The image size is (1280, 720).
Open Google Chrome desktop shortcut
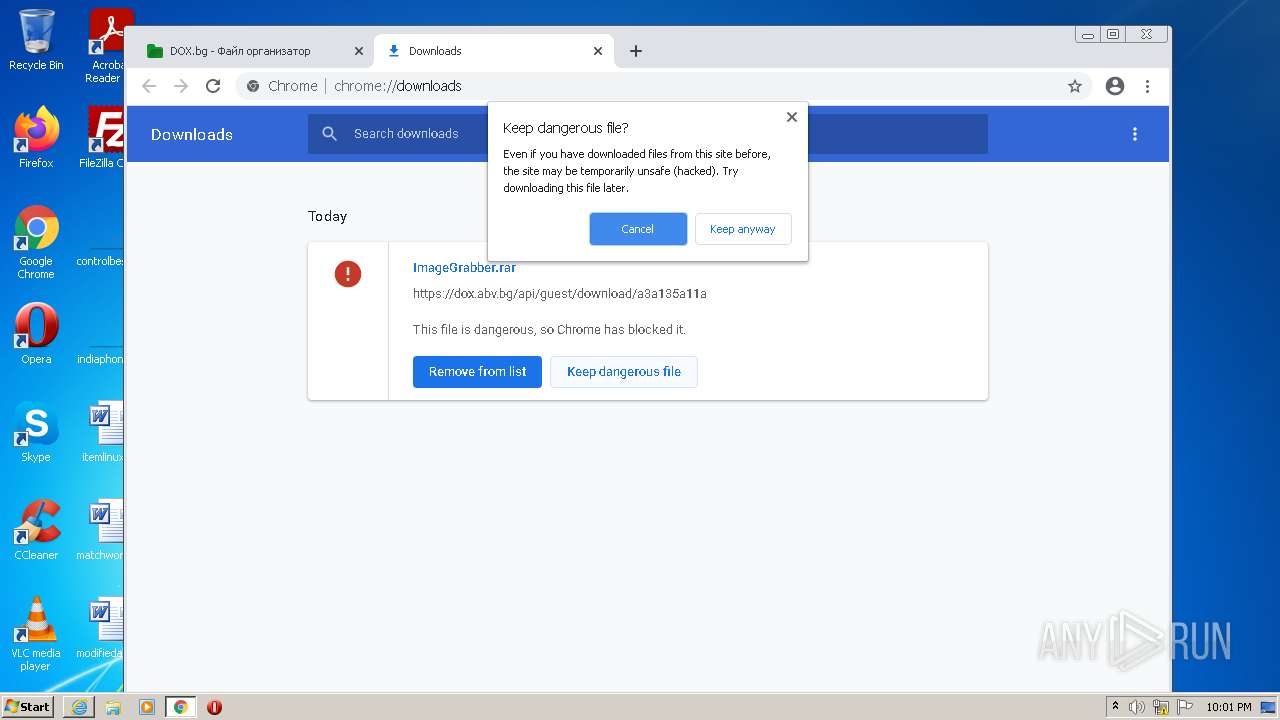36,243
